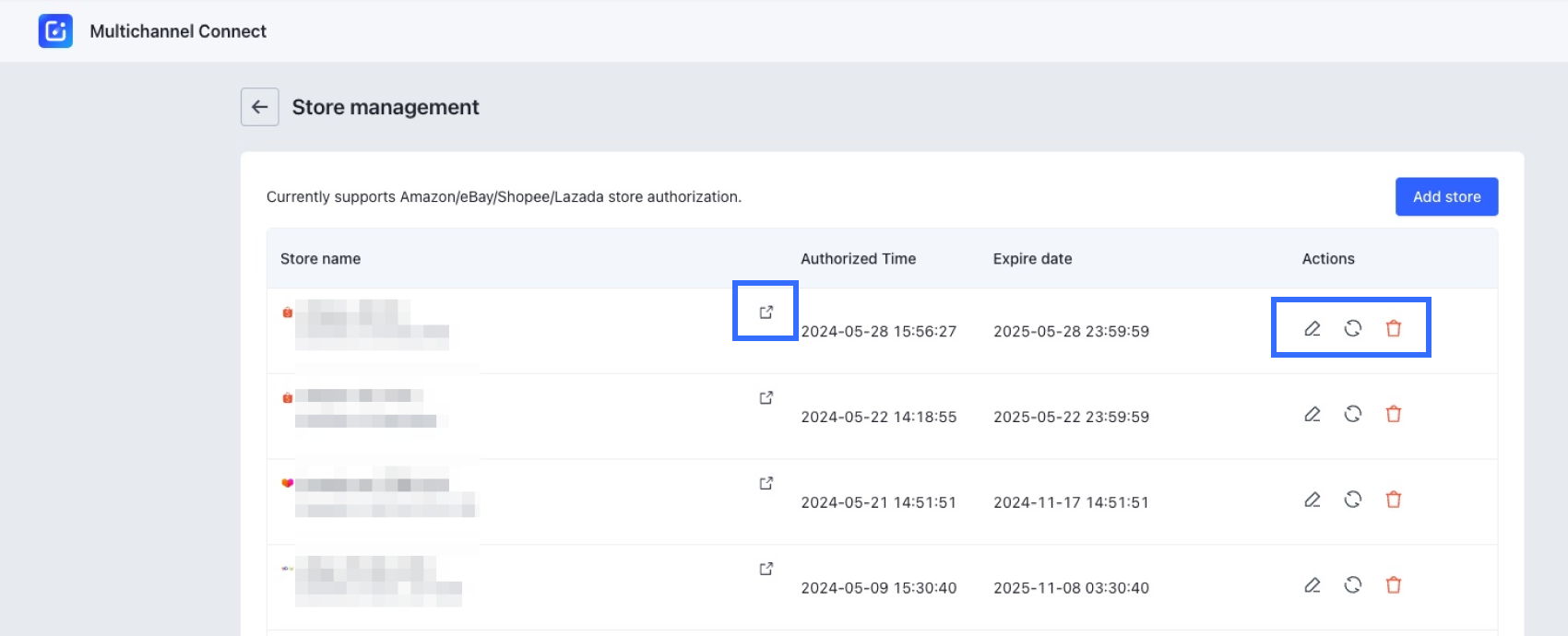Edit the store authorized on 2024-05-09

(1312, 586)
